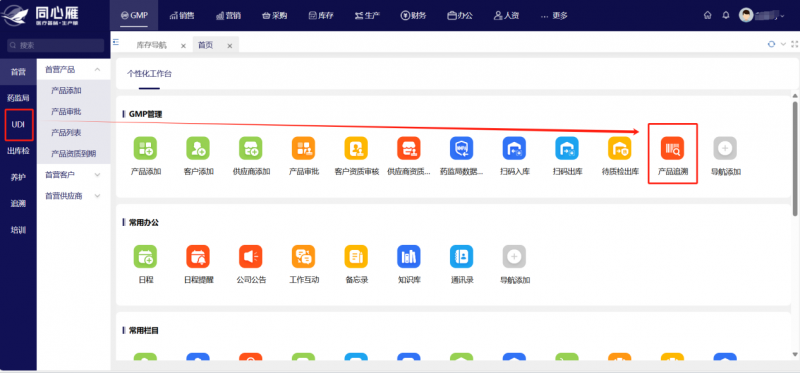Viewport: 800px width, 373px height.
Task: Click the vertical scrollbar of the workspace
Action: click(795, 158)
